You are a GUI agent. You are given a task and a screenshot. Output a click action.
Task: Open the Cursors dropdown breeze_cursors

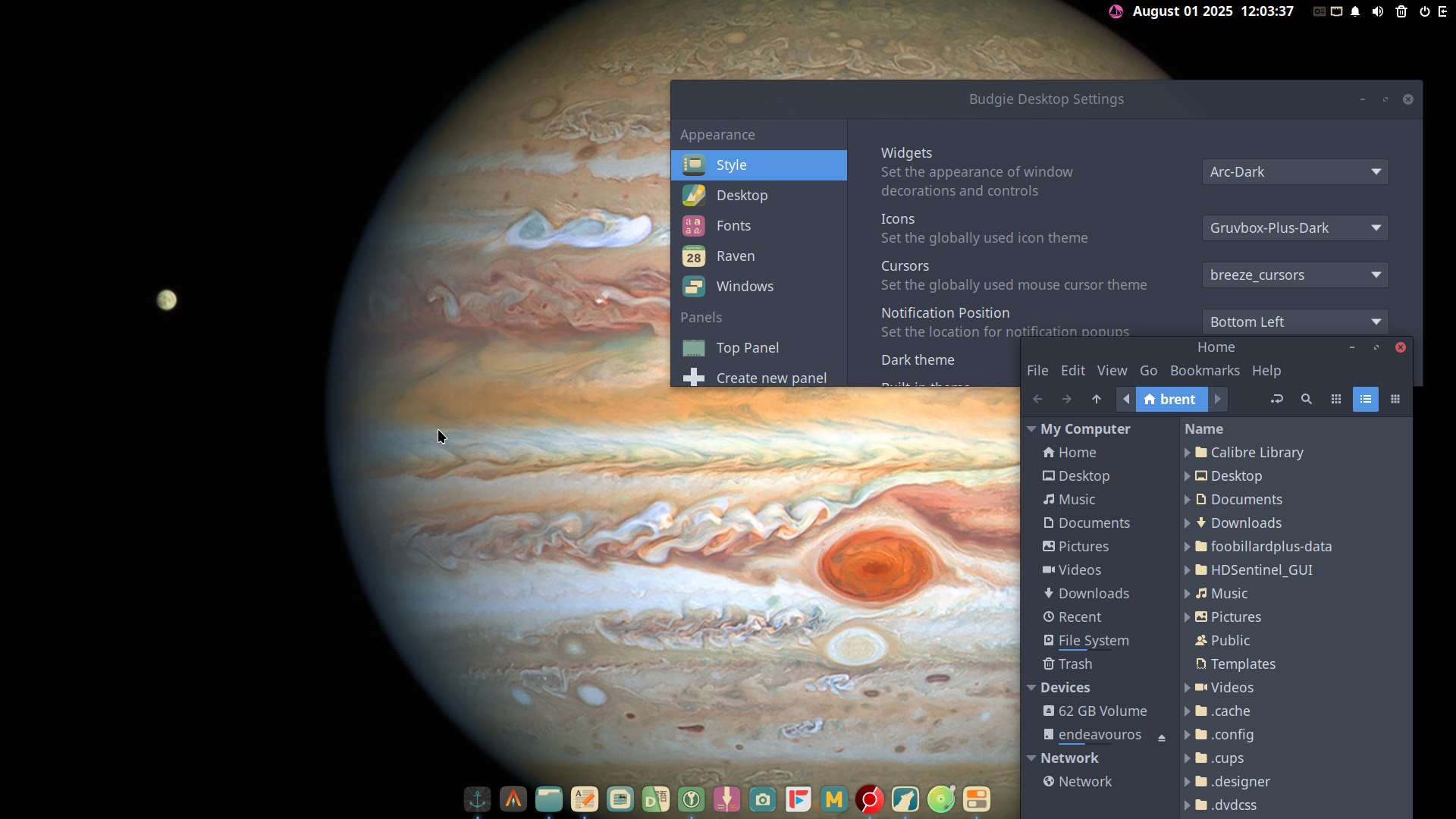[x=1295, y=275]
